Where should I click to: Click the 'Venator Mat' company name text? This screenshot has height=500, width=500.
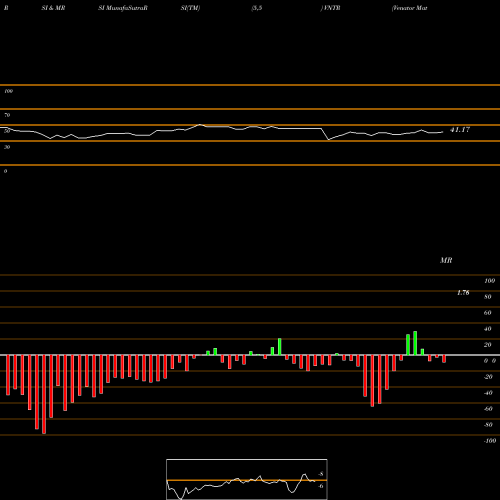tap(410, 8)
